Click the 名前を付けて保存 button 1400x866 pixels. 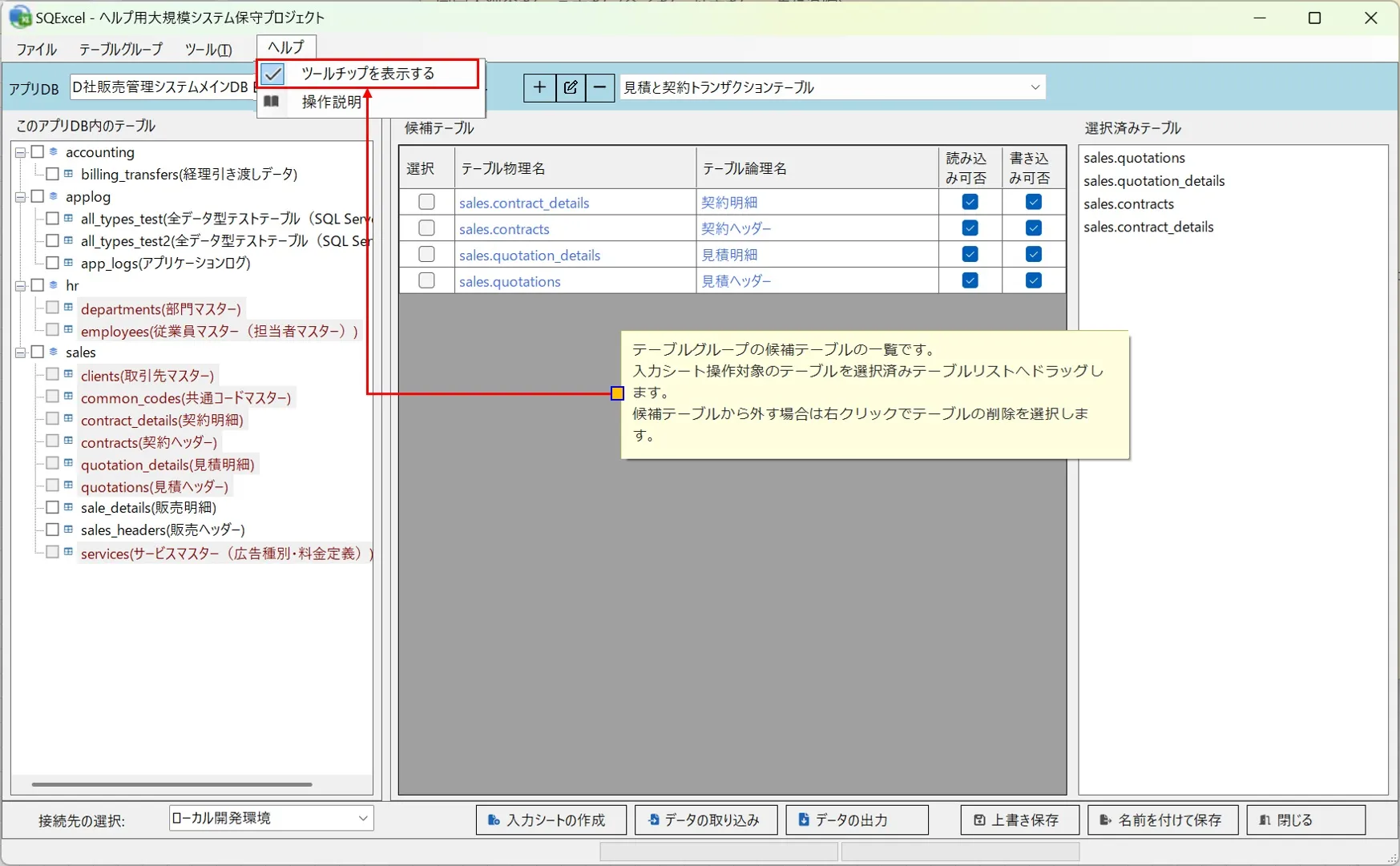(x=1163, y=820)
